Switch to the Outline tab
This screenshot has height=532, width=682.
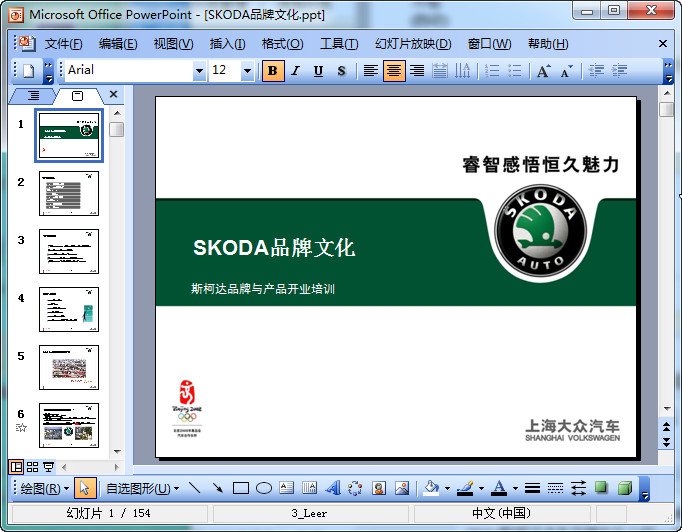[33, 95]
